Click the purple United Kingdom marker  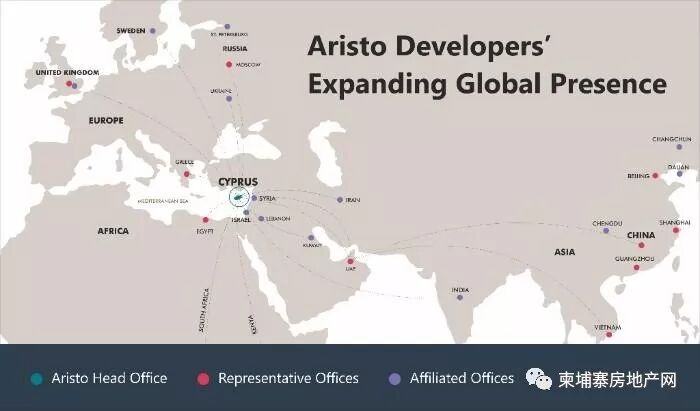[75, 86]
